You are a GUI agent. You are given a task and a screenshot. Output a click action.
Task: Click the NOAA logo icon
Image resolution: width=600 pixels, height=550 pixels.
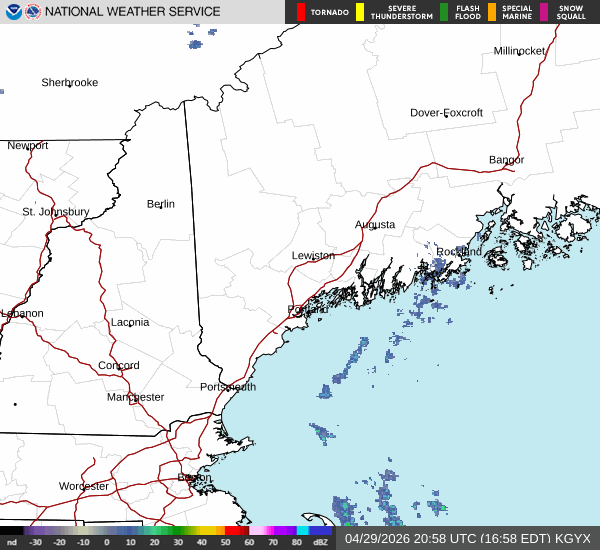(x=14, y=12)
